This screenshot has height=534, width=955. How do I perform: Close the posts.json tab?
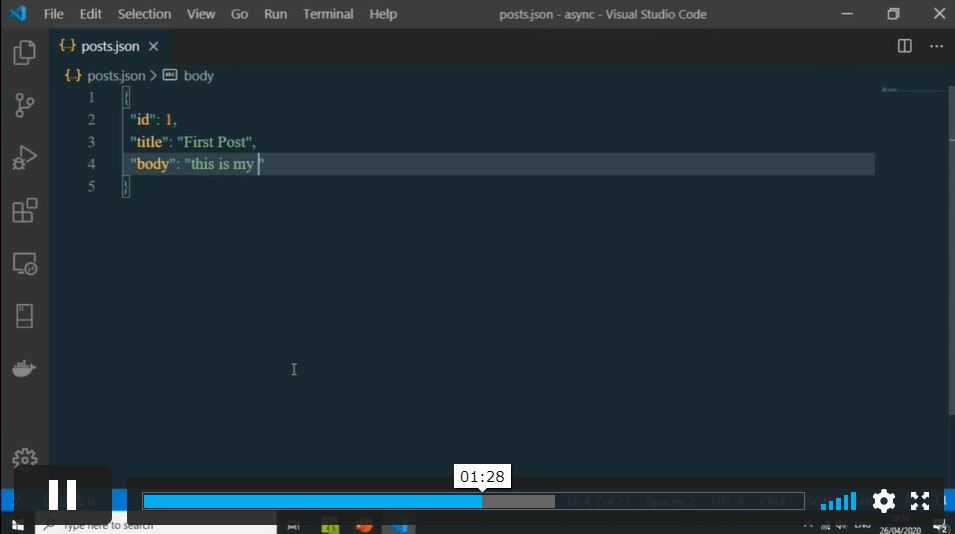click(x=153, y=46)
